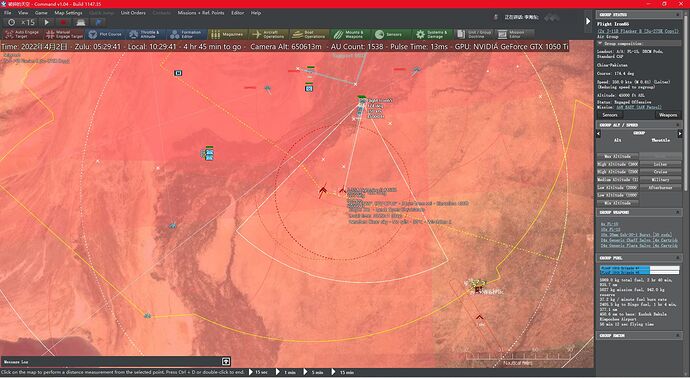This screenshot has width=690, height=378.
Task: Open Throttle & Altitude settings
Action: pyautogui.click(x=146, y=34)
